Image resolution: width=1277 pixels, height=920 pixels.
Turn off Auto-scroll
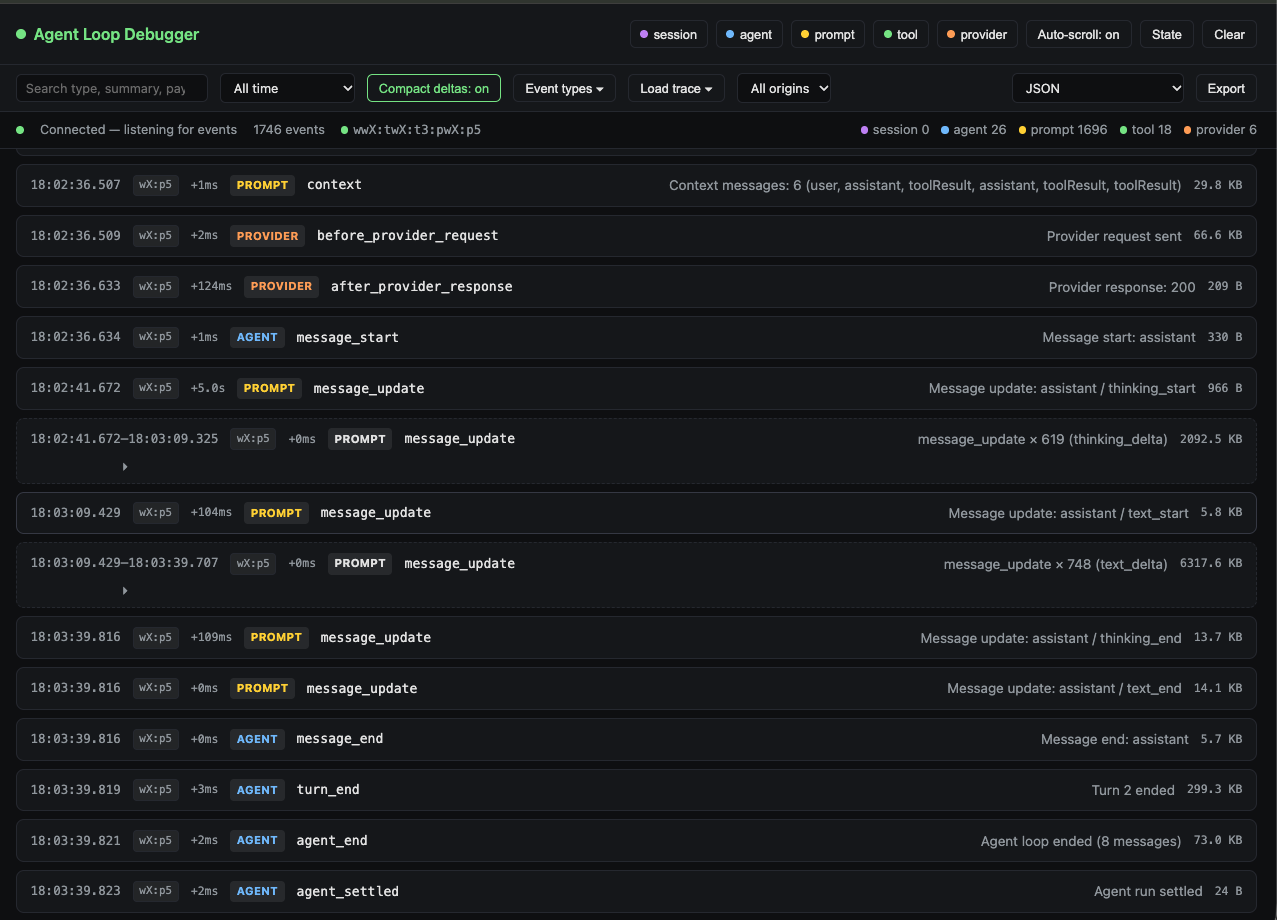point(1078,34)
